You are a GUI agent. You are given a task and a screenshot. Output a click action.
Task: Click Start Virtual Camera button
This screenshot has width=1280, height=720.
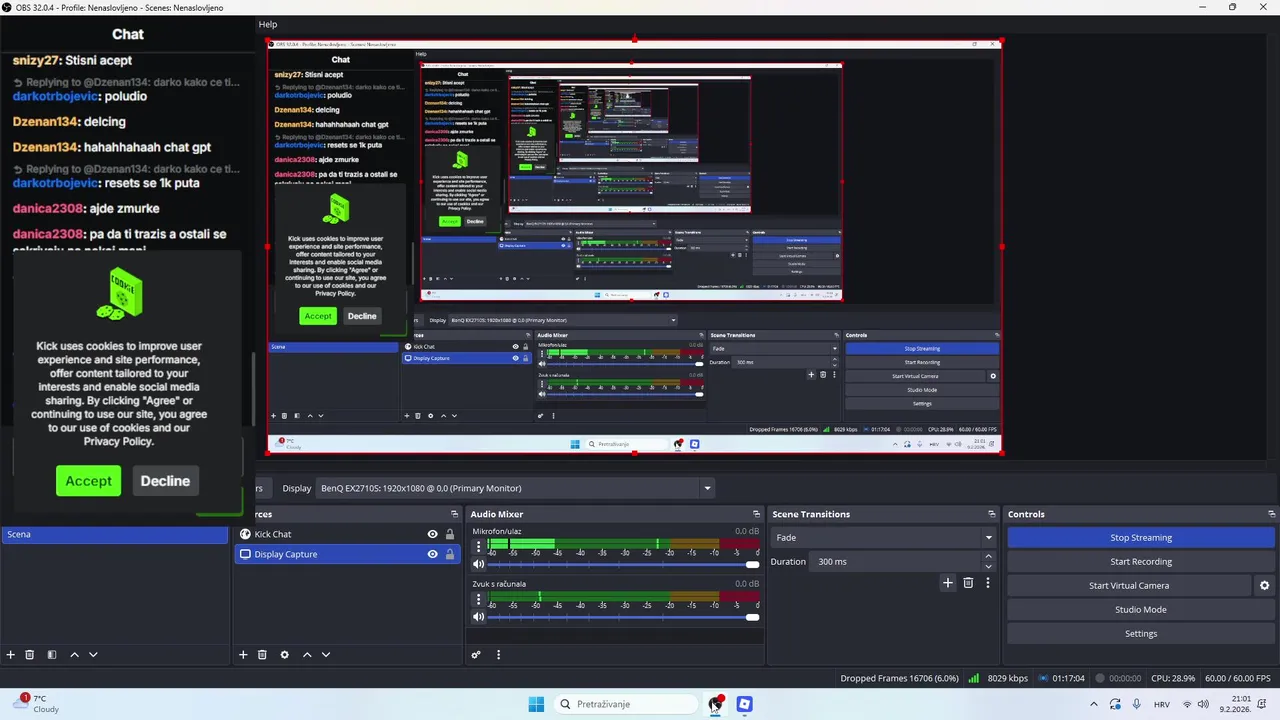(x=1129, y=585)
